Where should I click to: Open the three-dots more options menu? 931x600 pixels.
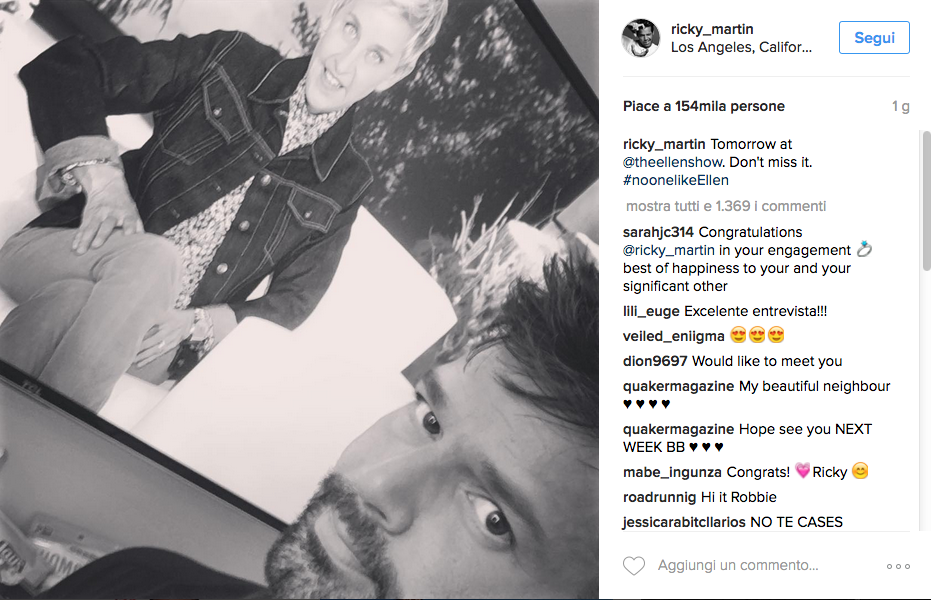[x=898, y=566]
